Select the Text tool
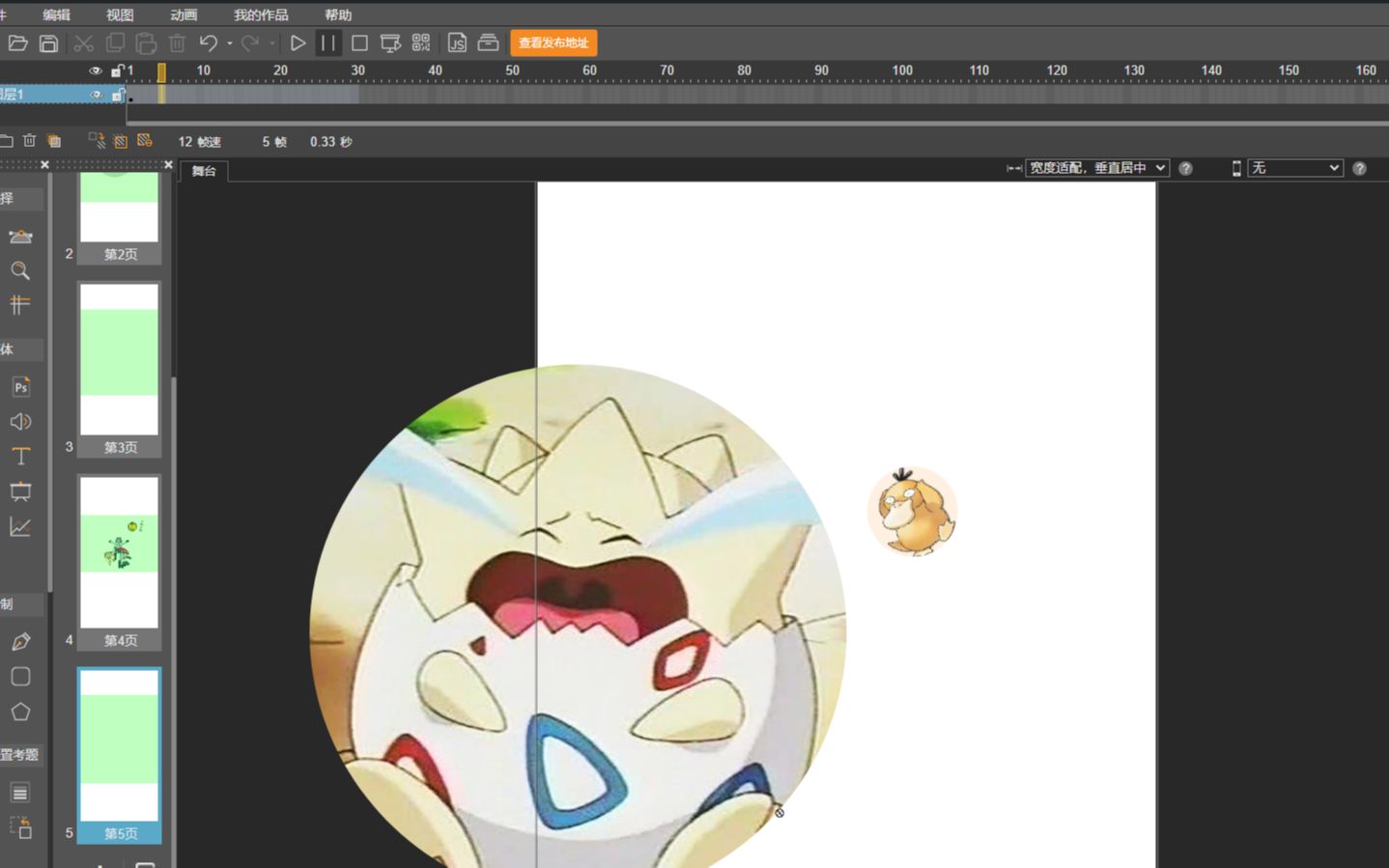Screen dimensions: 1389x868 (20, 456)
